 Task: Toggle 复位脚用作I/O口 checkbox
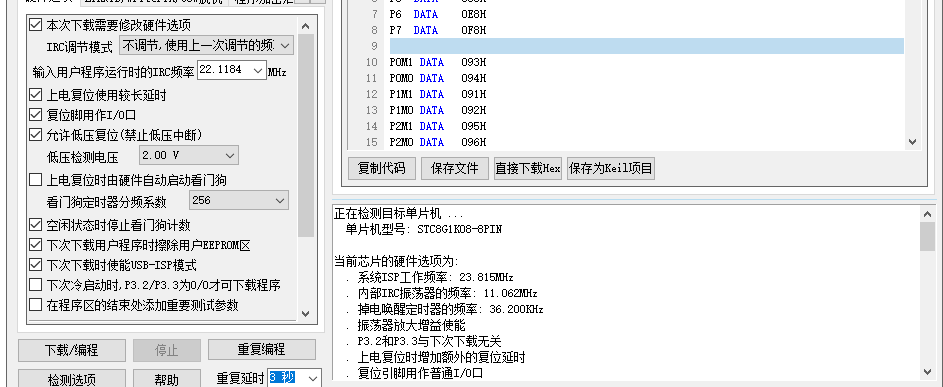tap(35, 114)
